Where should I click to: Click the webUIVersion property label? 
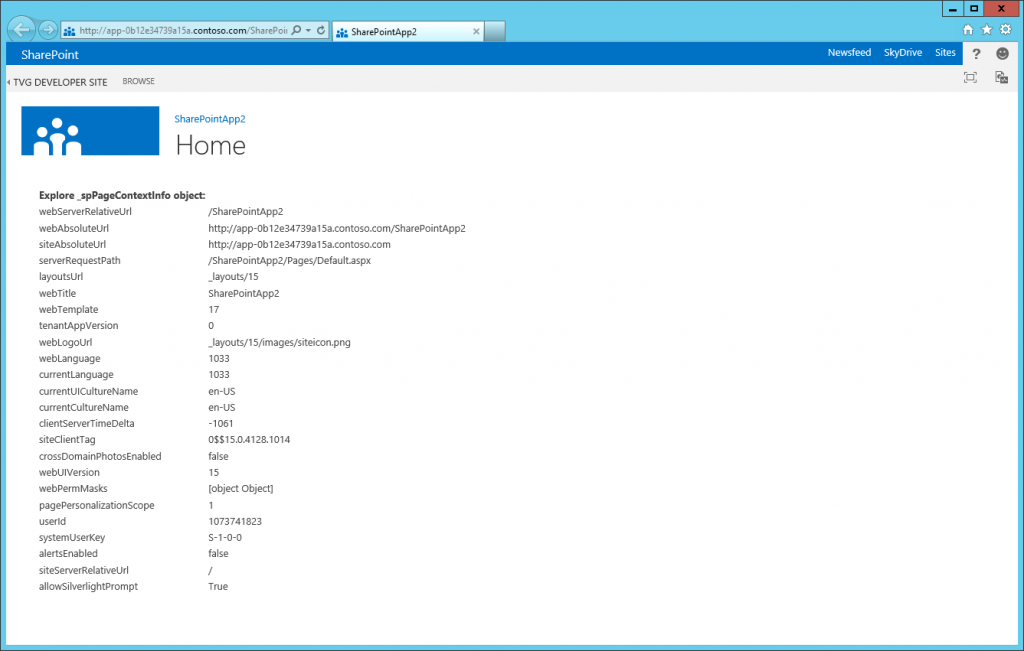(69, 473)
